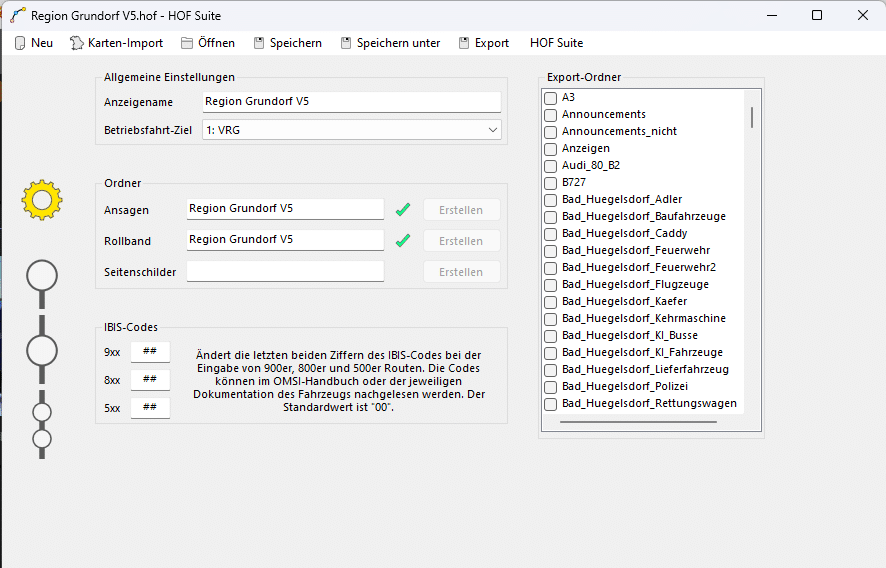Enable the Announcements export folder checkbox
Screen dimensions: 886x568
(550, 115)
